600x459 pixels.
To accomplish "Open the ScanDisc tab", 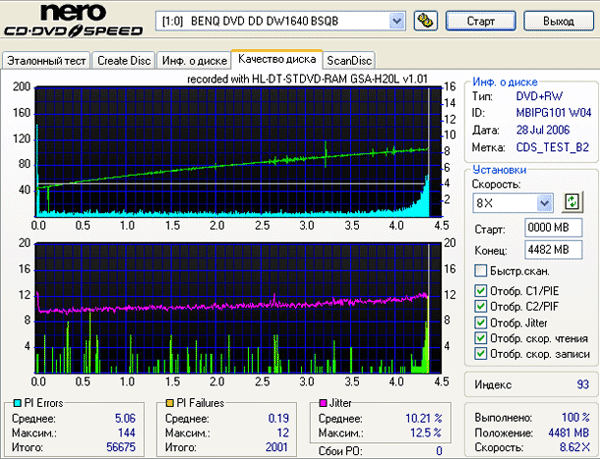I will point(350,61).
